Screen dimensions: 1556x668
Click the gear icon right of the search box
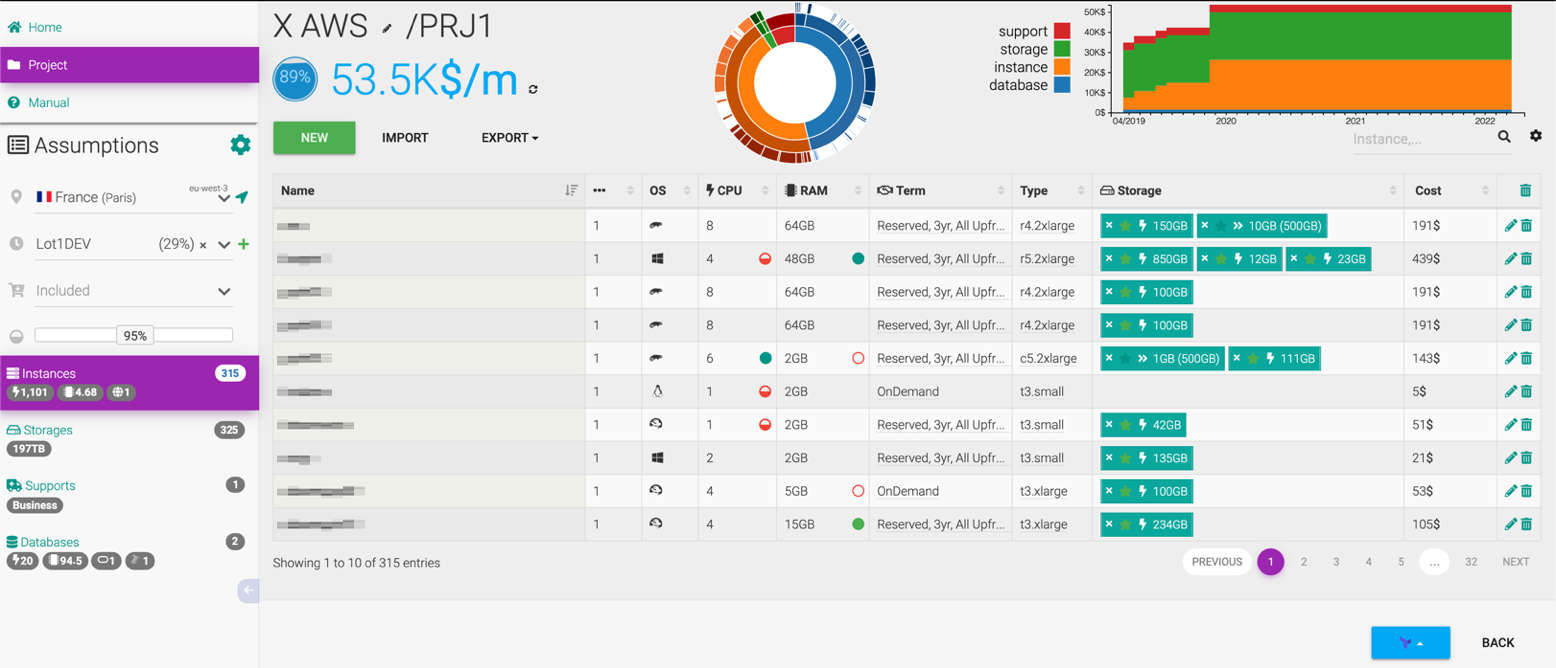pyautogui.click(x=1537, y=135)
